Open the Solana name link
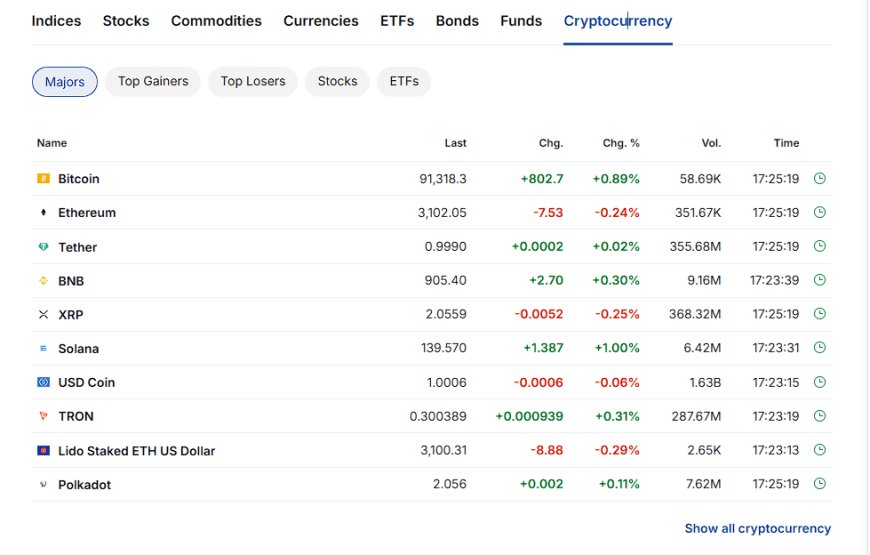Screen dimensions: 870x555 click(x=79, y=349)
